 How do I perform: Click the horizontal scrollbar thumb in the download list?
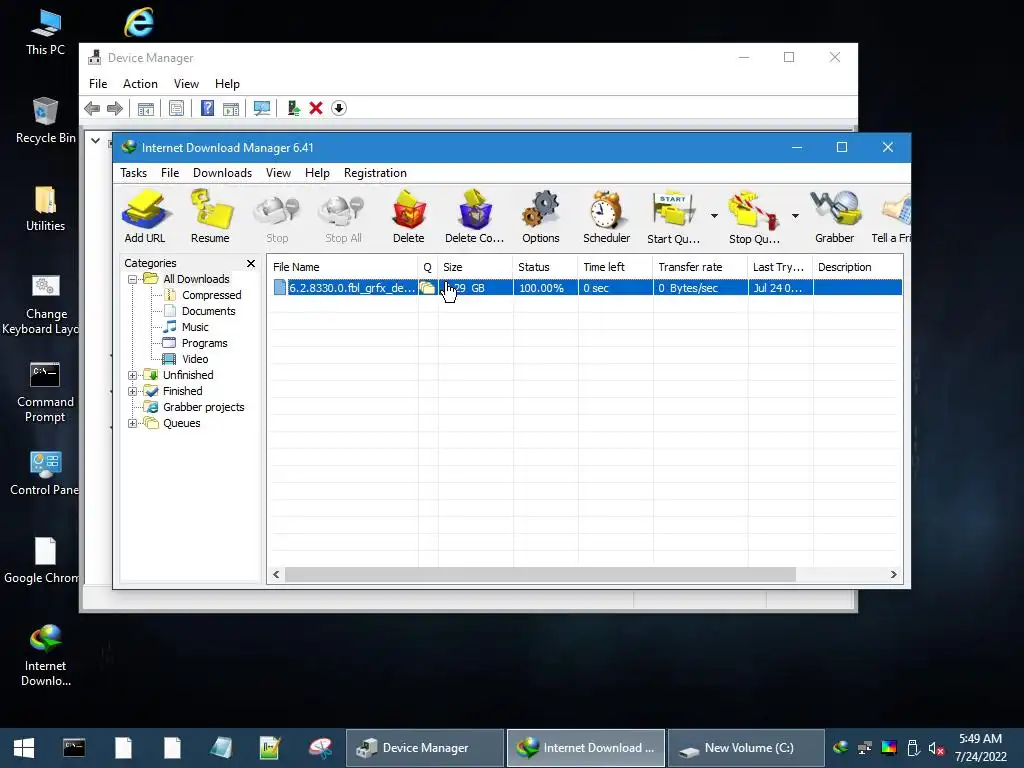coord(540,575)
